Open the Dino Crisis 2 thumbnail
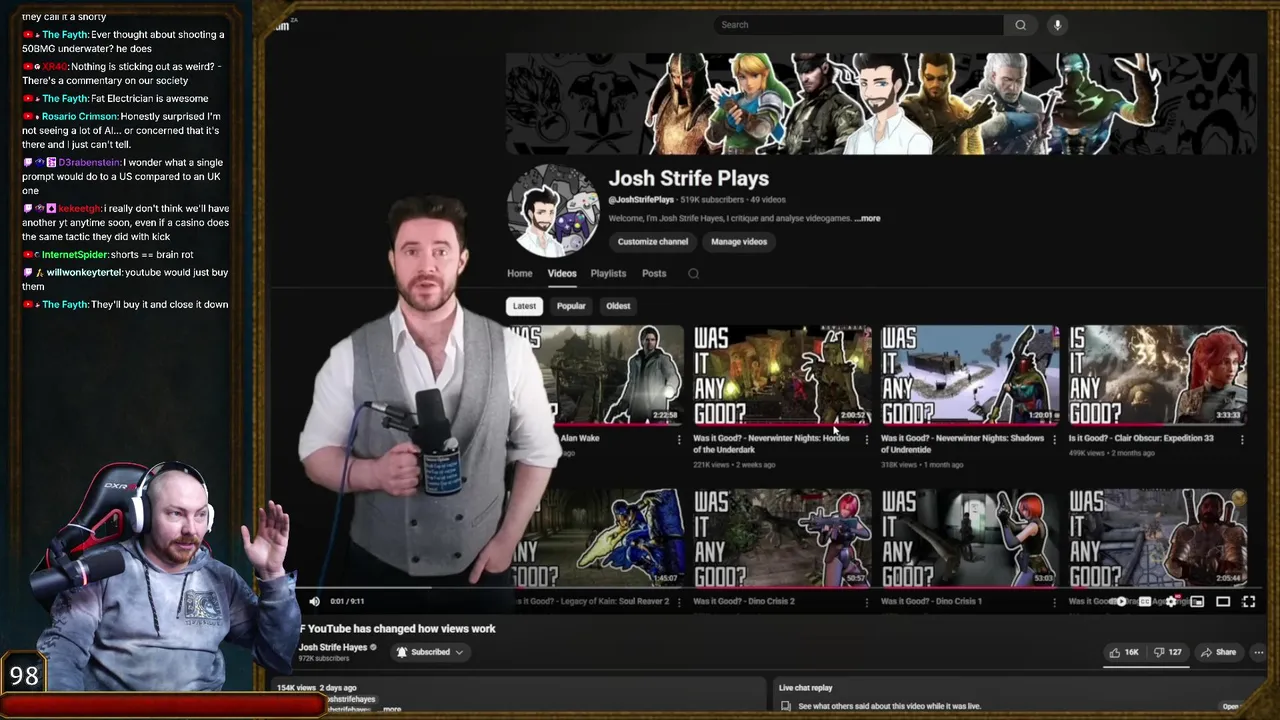 pos(782,538)
